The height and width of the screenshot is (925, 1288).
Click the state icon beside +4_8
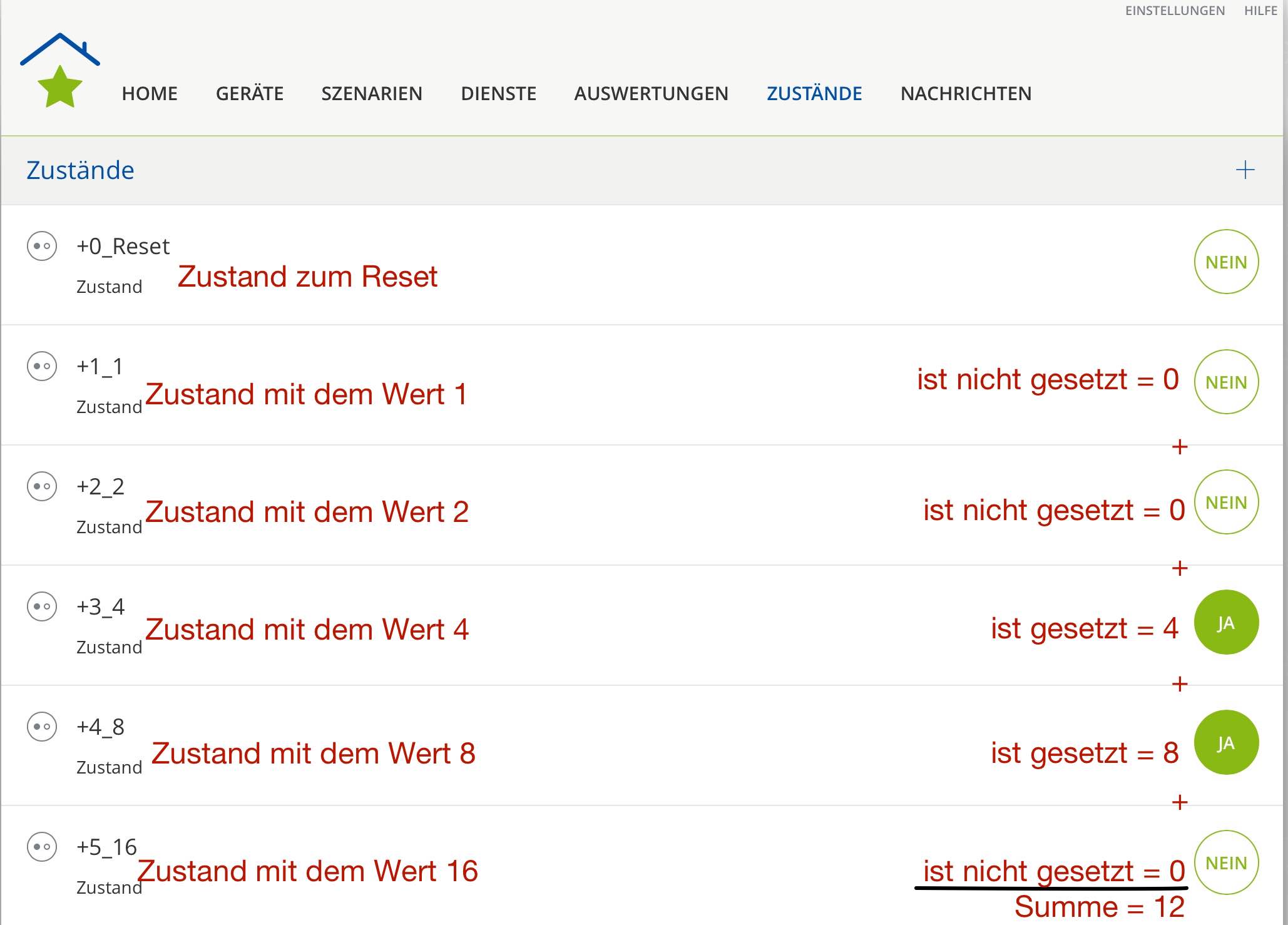point(42,727)
